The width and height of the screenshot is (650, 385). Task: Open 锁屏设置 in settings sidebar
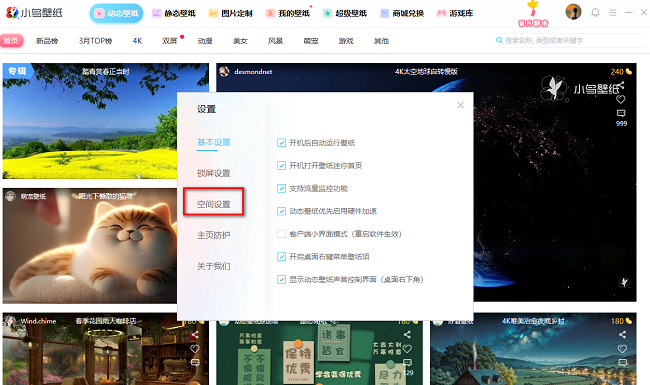click(213, 173)
